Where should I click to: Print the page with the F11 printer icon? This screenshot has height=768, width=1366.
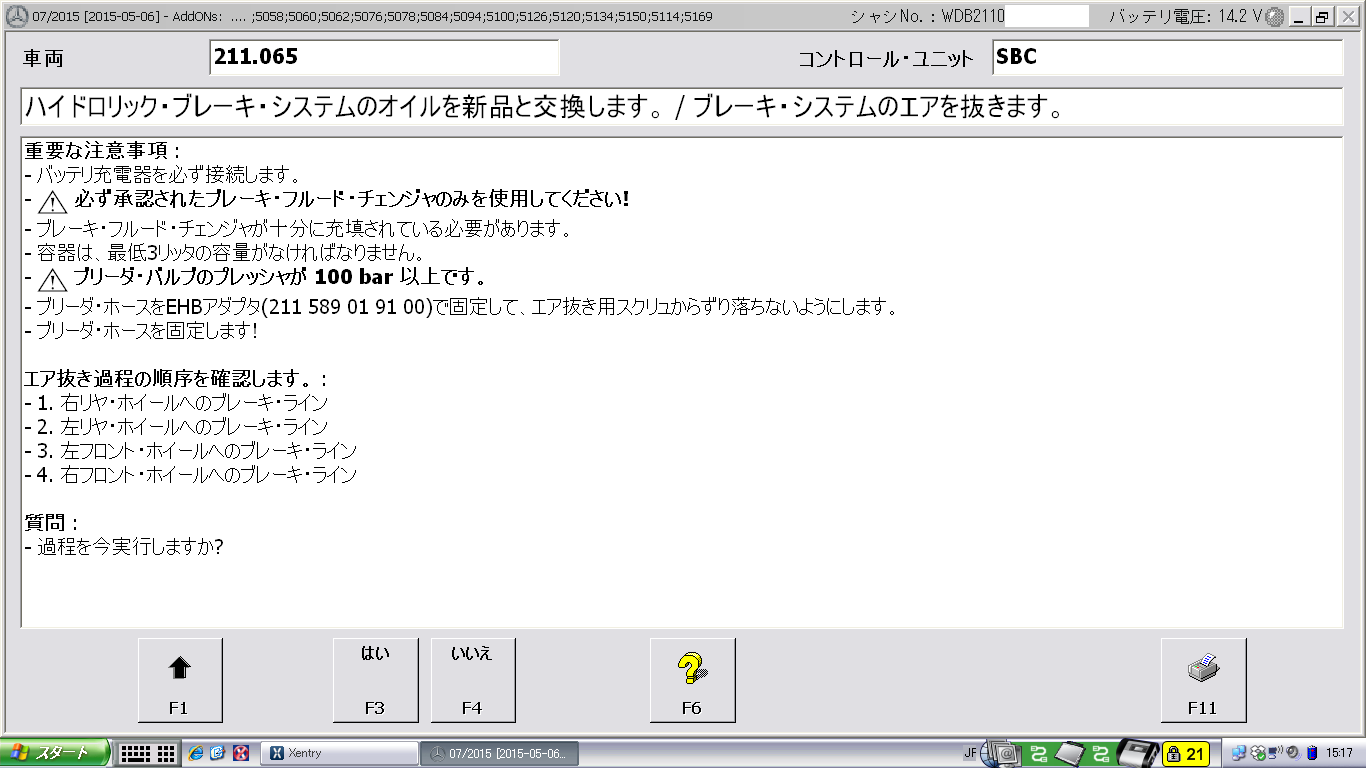[1202, 679]
